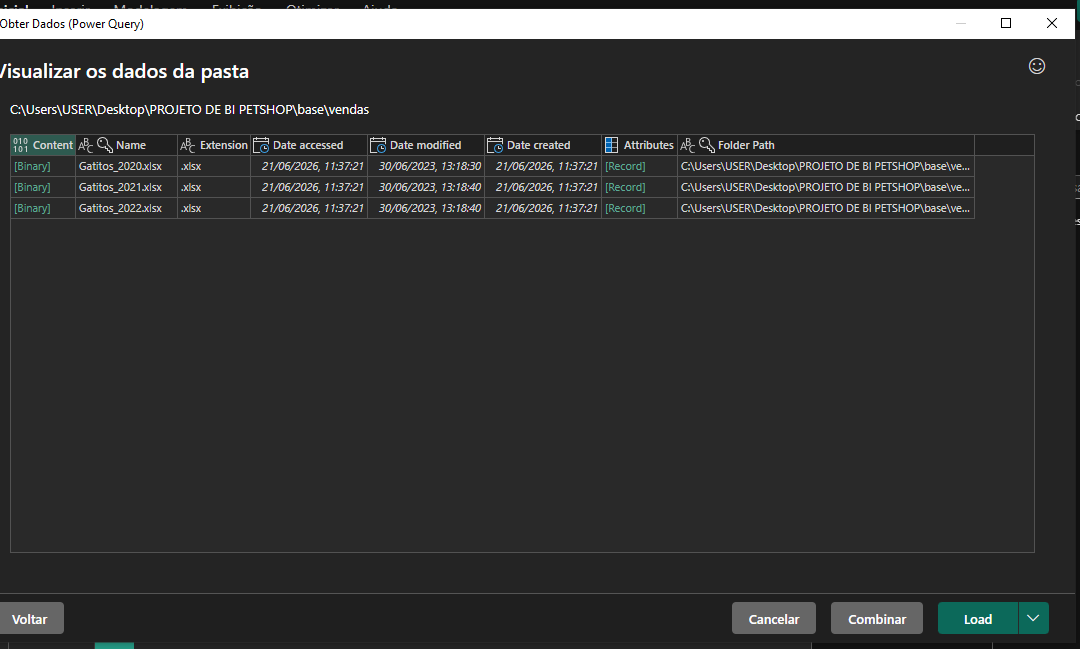Click Date created cell of Gatitos_2020.xlsx
This screenshot has height=649, width=1080.
click(x=543, y=166)
